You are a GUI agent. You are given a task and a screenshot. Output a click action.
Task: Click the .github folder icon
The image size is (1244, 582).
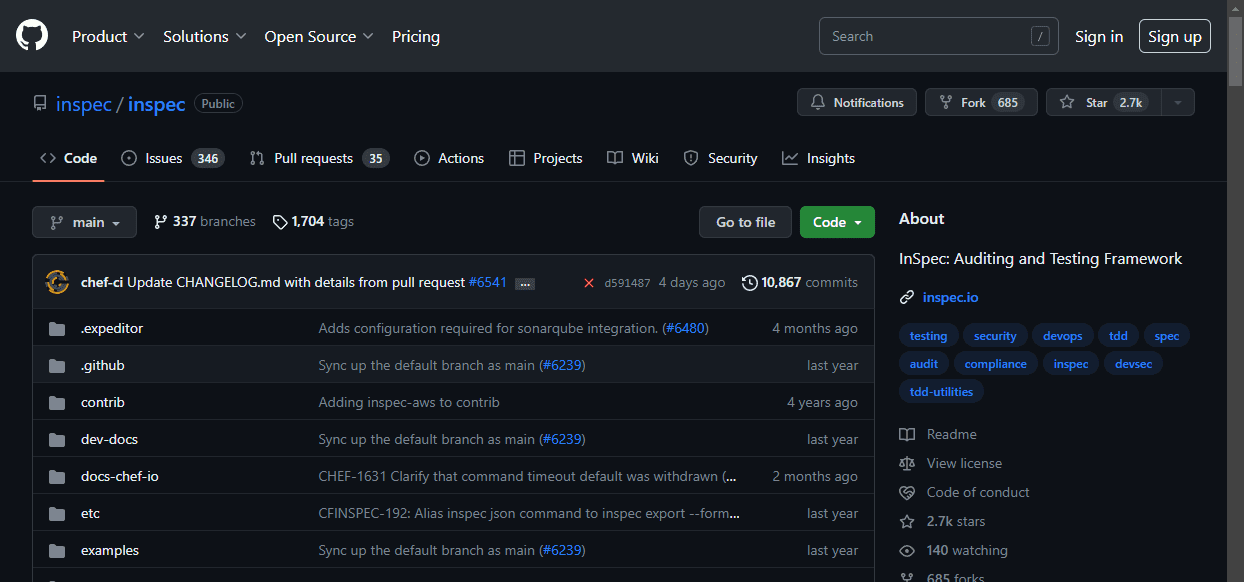click(x=57, y=365)
